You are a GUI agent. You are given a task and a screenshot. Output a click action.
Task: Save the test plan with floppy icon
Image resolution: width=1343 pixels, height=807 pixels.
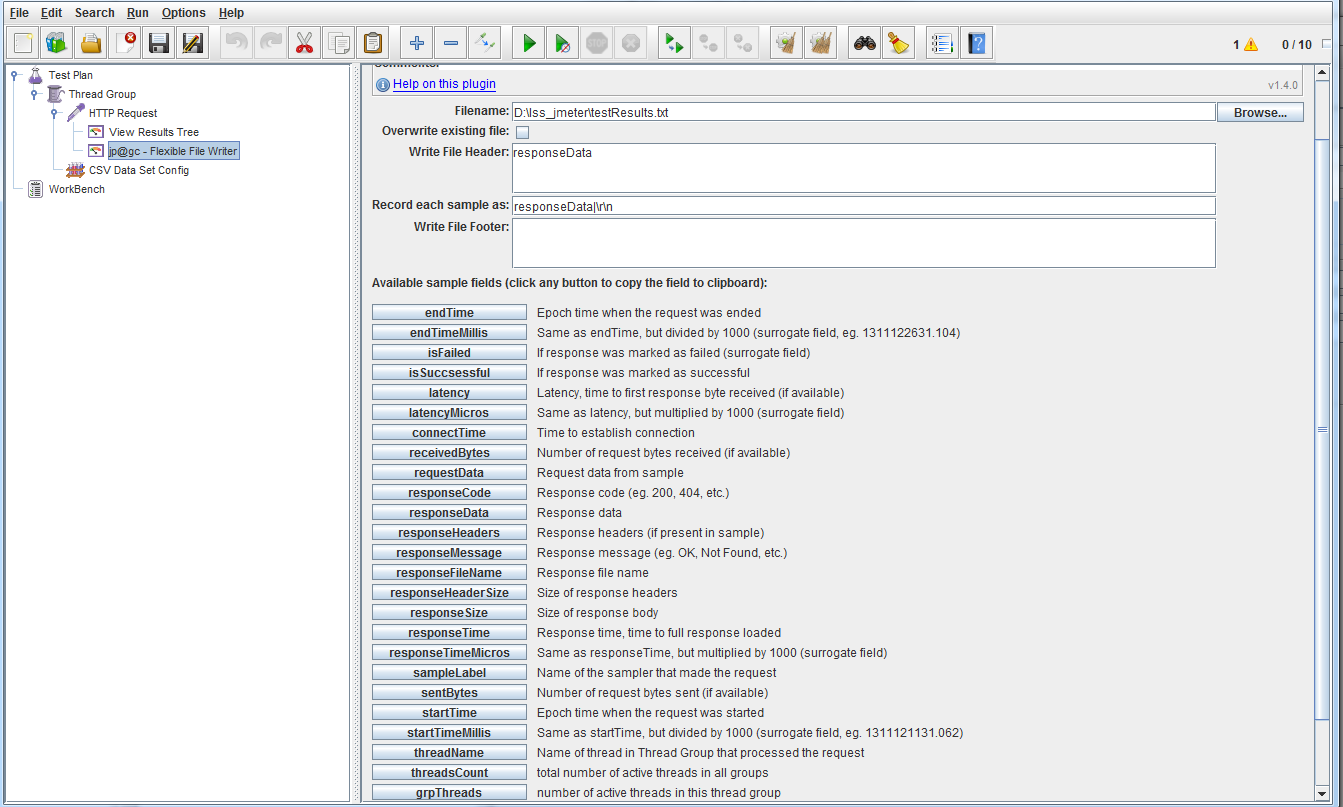tap(159, 43)
